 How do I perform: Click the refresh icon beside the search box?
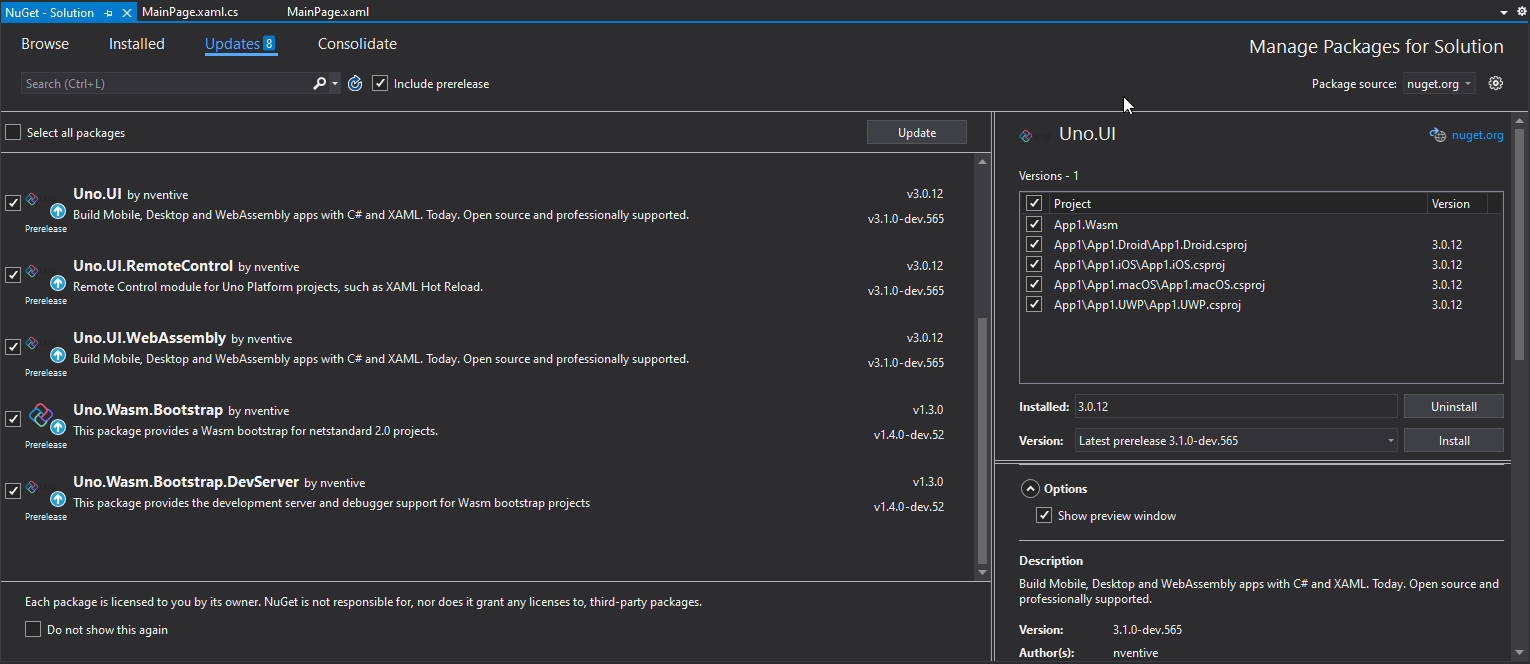[355, 84]
